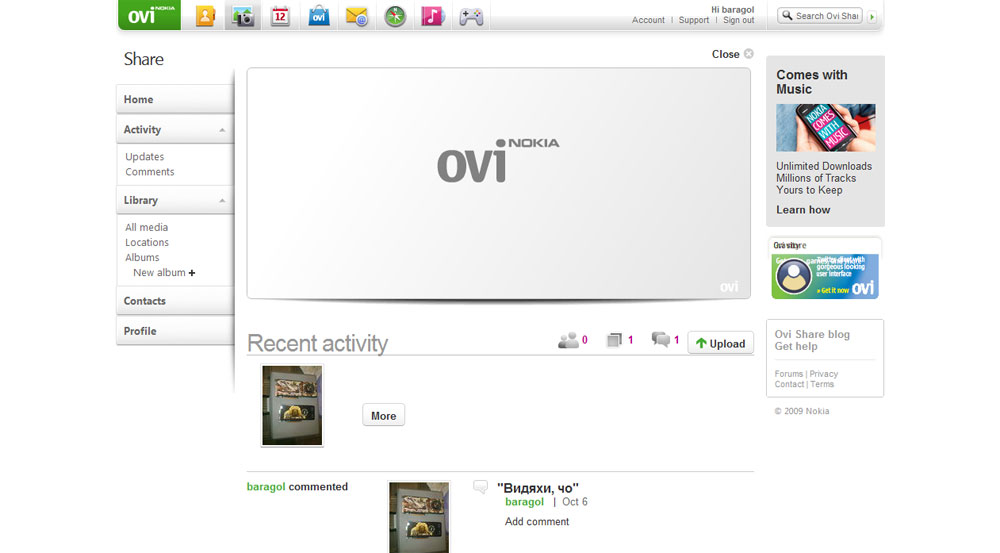Select Updates under Activity
The image size is (1000, 553).
144,157
